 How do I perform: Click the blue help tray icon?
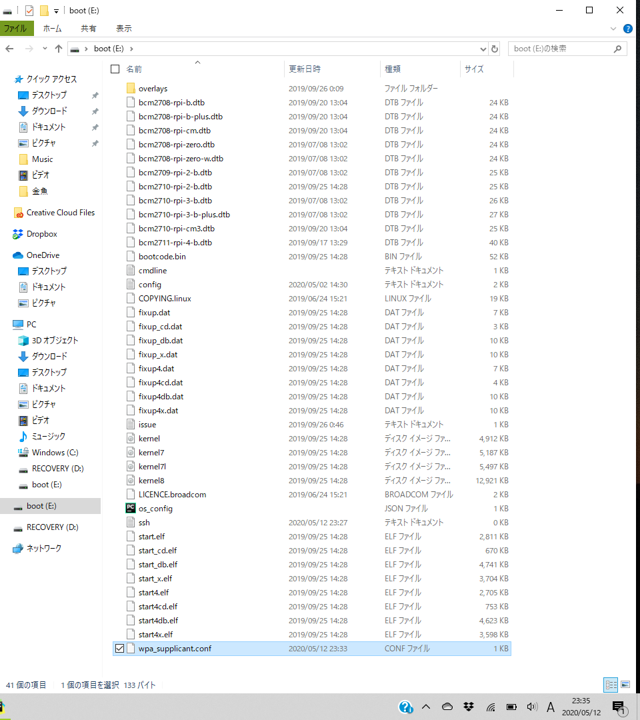pos(406,707)
